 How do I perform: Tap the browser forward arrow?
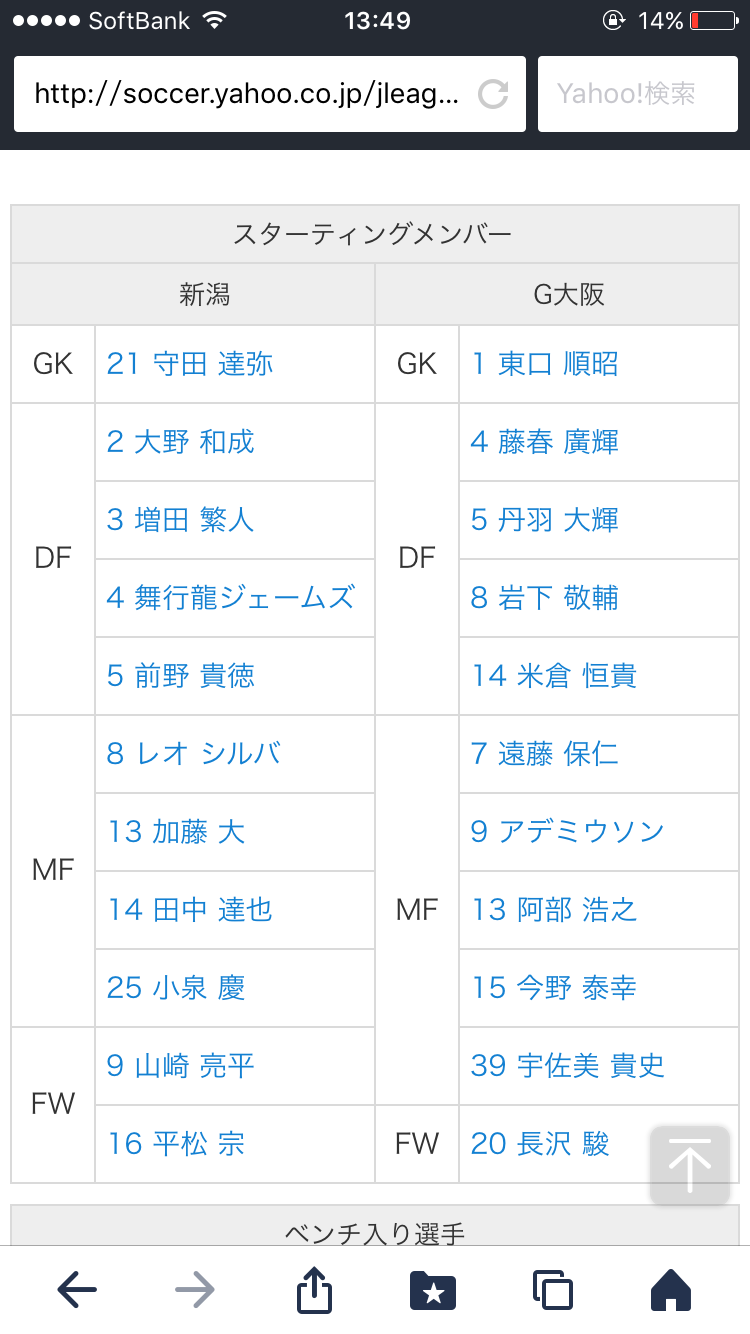pyautogui.click(x=195, y=1290)
